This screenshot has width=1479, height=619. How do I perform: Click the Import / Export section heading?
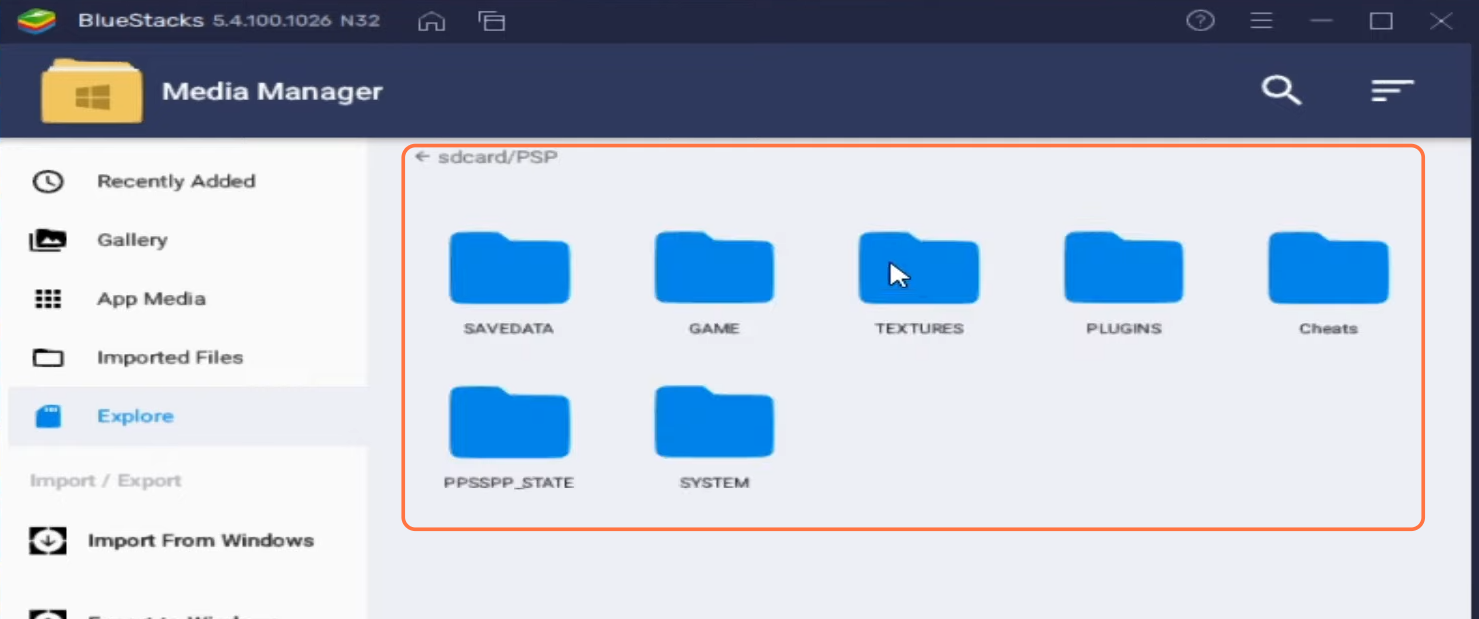(106, 481)
